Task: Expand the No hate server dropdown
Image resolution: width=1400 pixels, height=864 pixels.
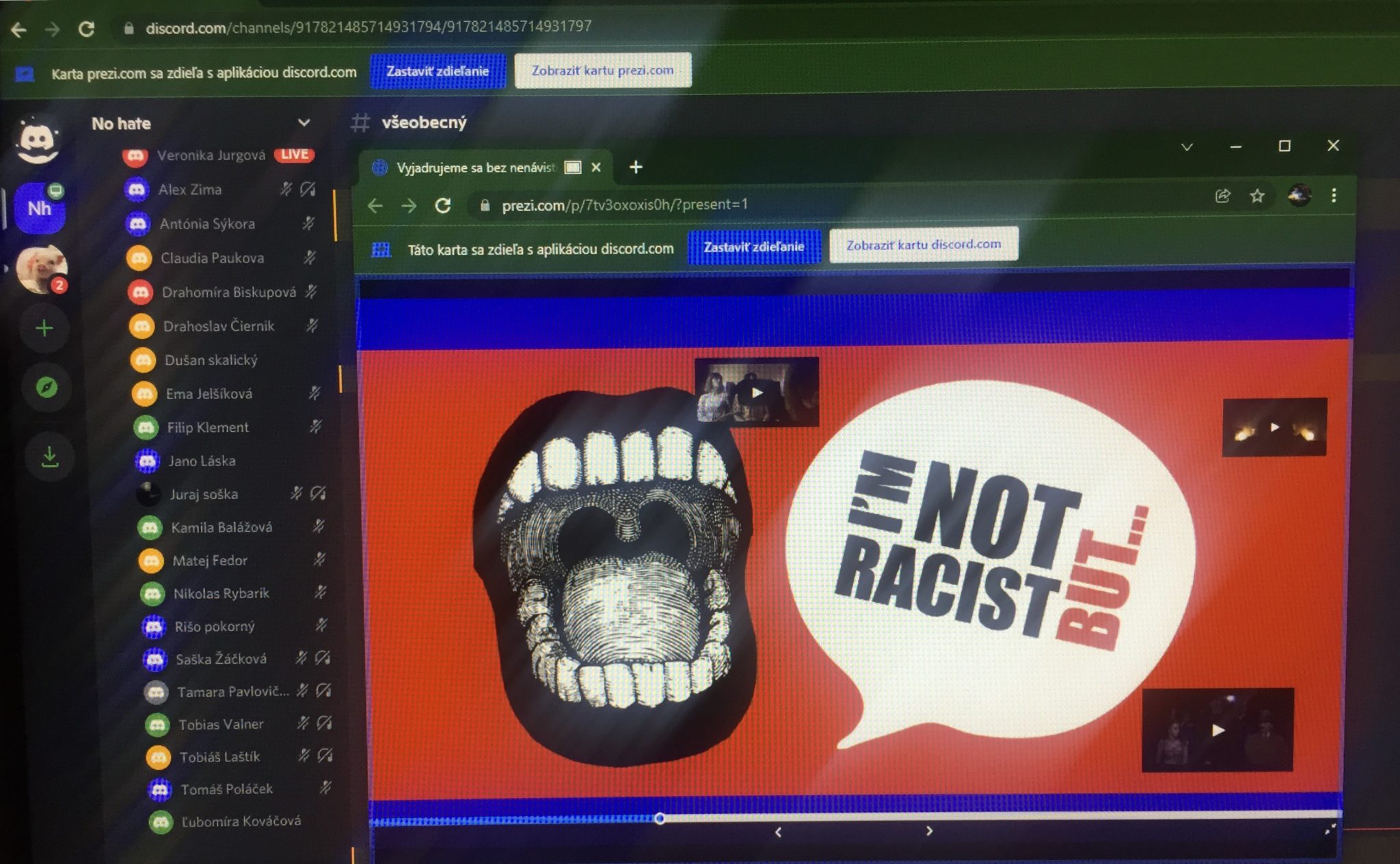Action: (304, 123)
